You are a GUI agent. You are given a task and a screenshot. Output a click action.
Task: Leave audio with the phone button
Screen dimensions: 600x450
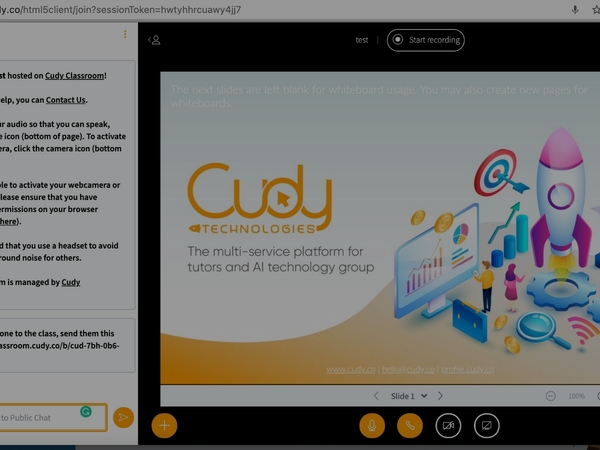(410, 426)
